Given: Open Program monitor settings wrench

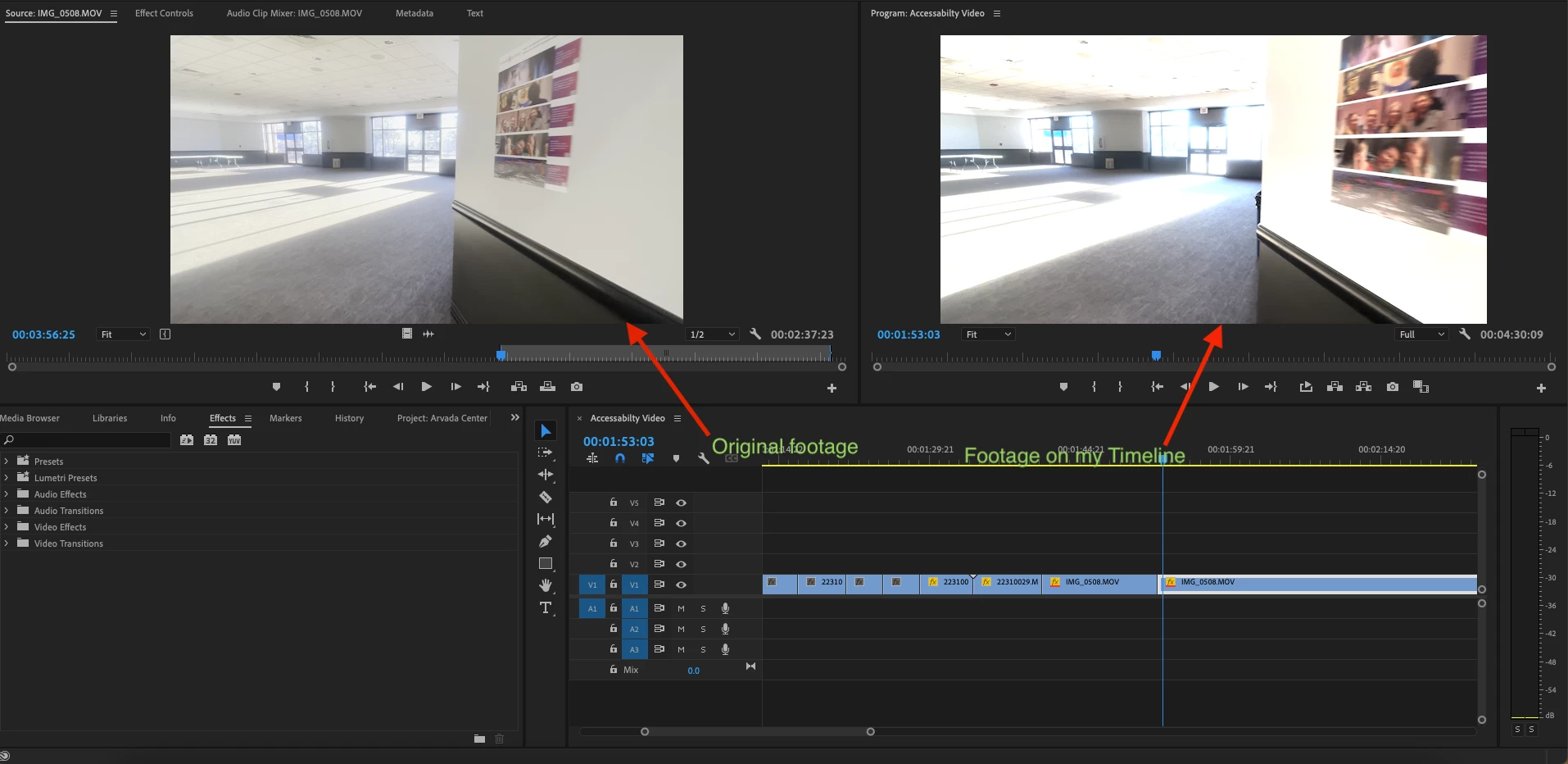Looking at the screenshot, I should tap(1465, 334).
